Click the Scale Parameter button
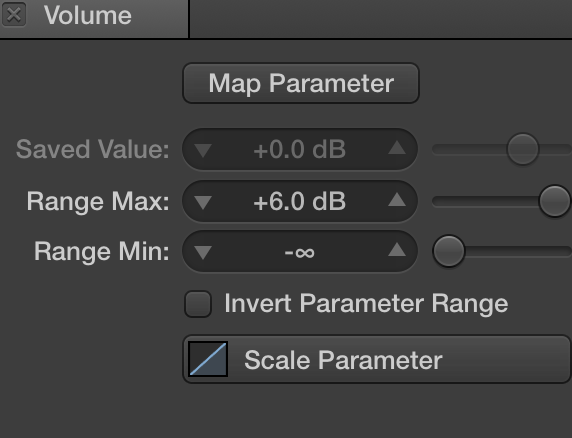 point(376,359)
